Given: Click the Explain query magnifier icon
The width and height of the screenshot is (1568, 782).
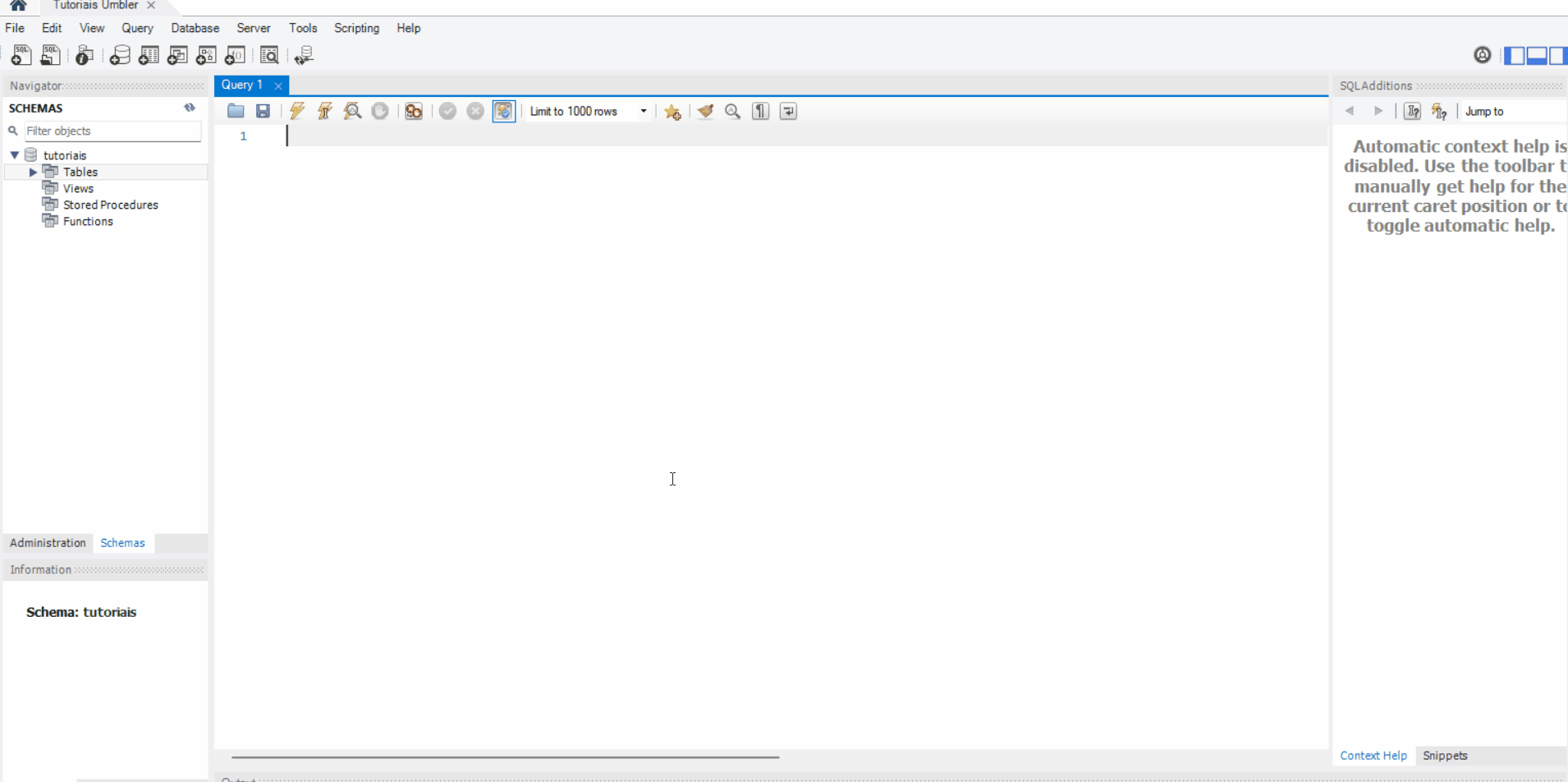Looking at the screenshot, I should (x=352, y=111).
